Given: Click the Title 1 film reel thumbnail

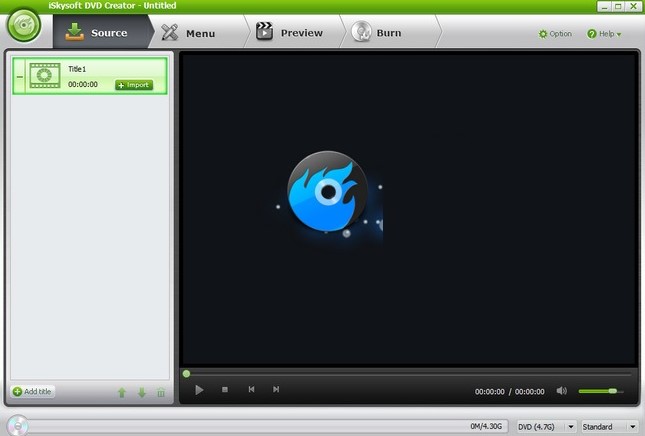Looking at the screenshot, I should [45, 76].
